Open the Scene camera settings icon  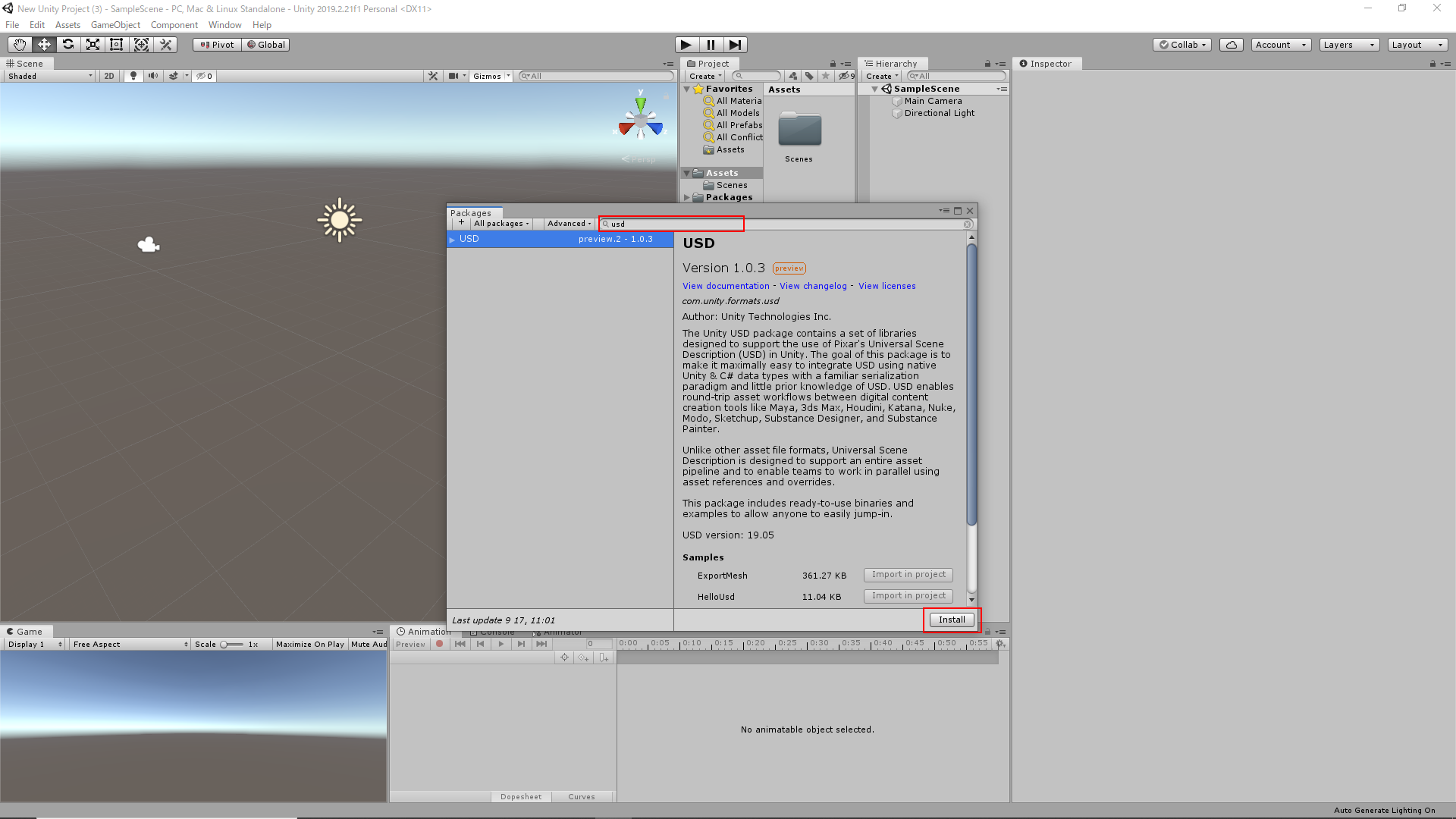tap(453, 76)
